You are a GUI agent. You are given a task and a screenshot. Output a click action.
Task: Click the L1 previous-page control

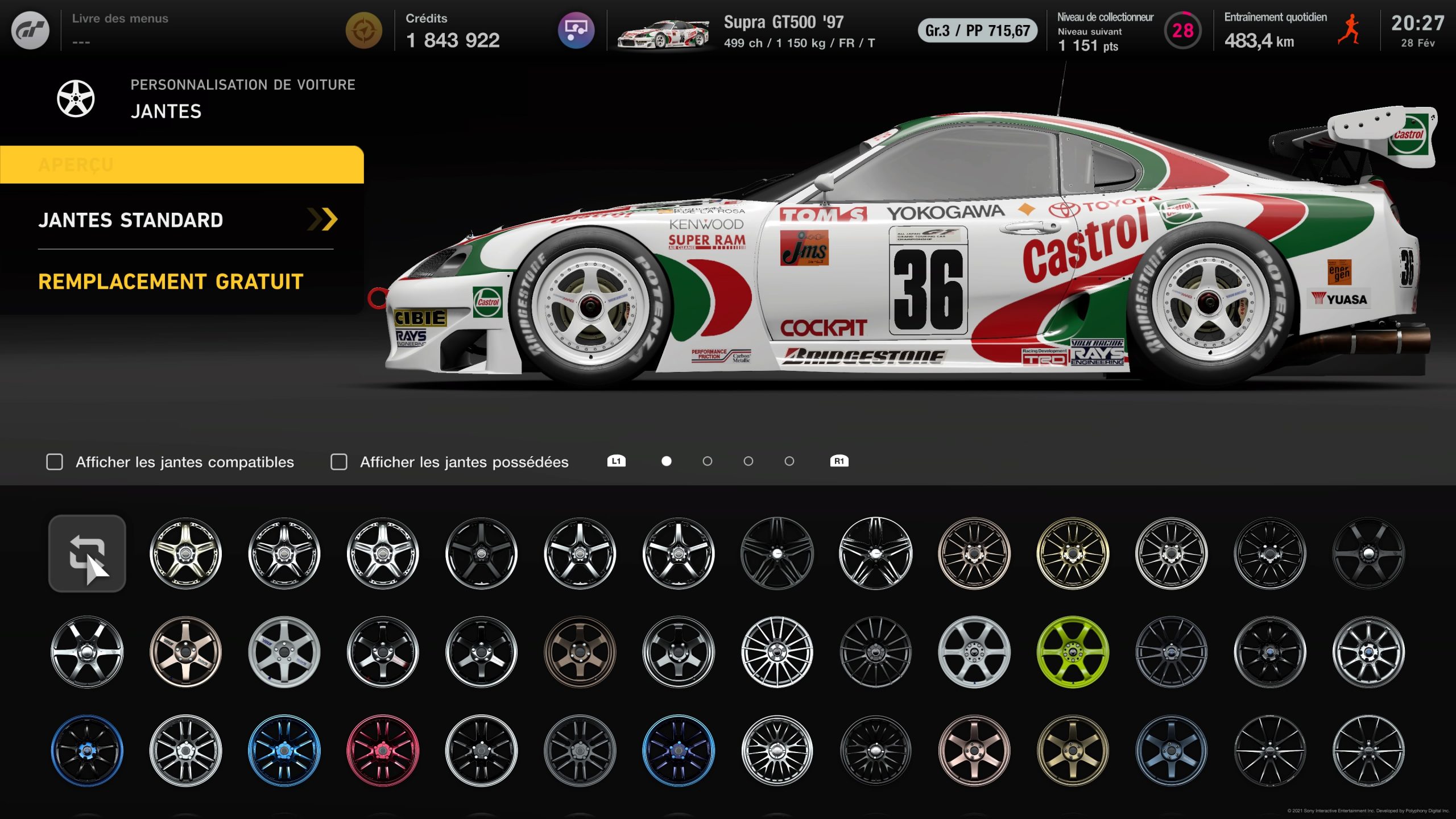click(617, 462)
